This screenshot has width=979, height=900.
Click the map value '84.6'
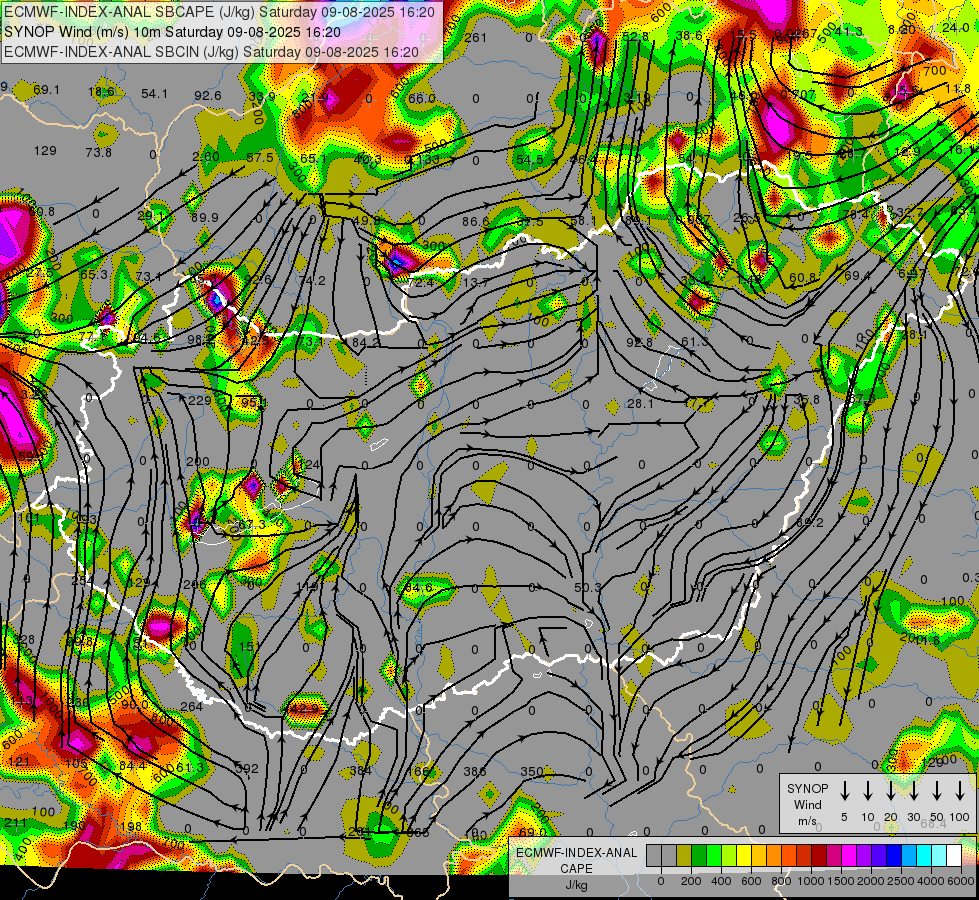pos(418,588)
